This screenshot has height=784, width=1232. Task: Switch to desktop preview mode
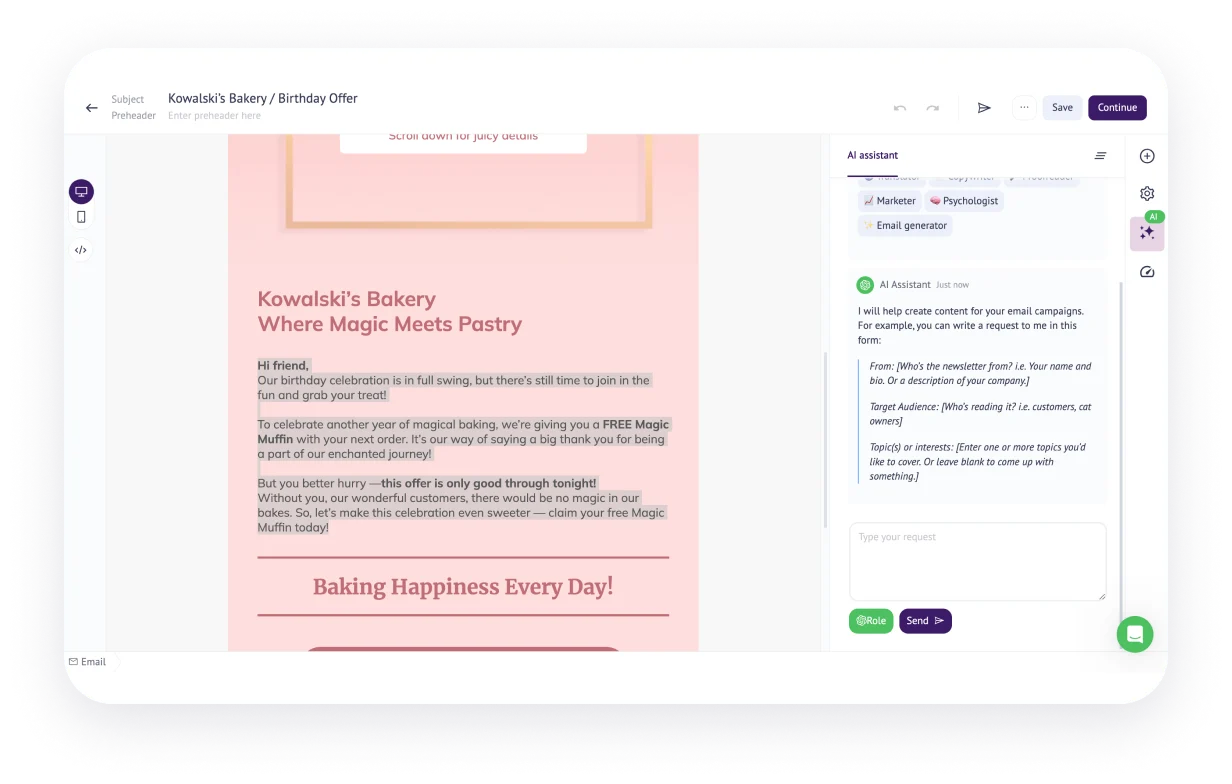tap(81, 191)
